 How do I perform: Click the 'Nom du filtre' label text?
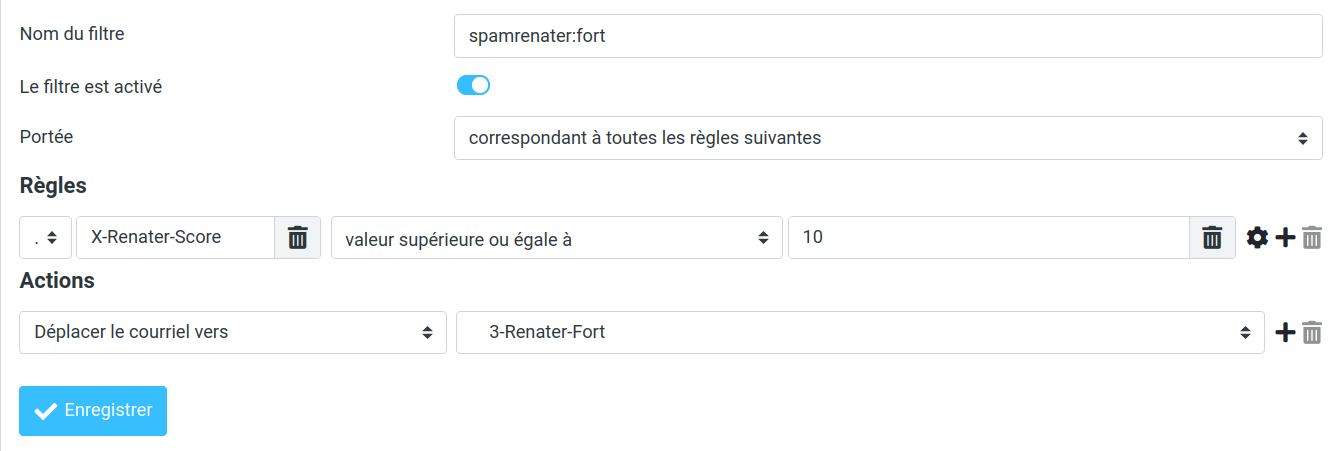coord(72,34)
